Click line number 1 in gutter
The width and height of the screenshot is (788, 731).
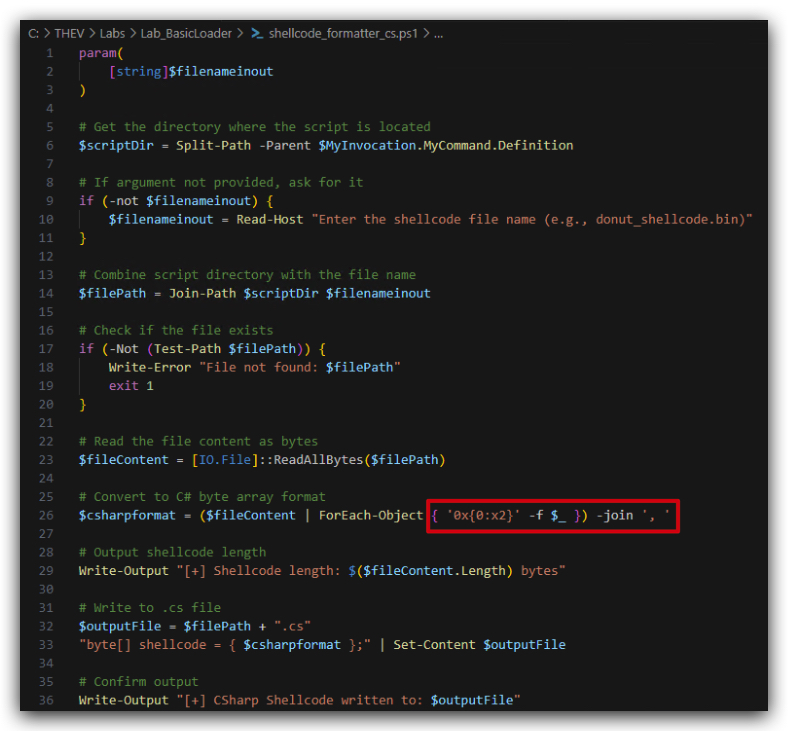tap(49, 53)
